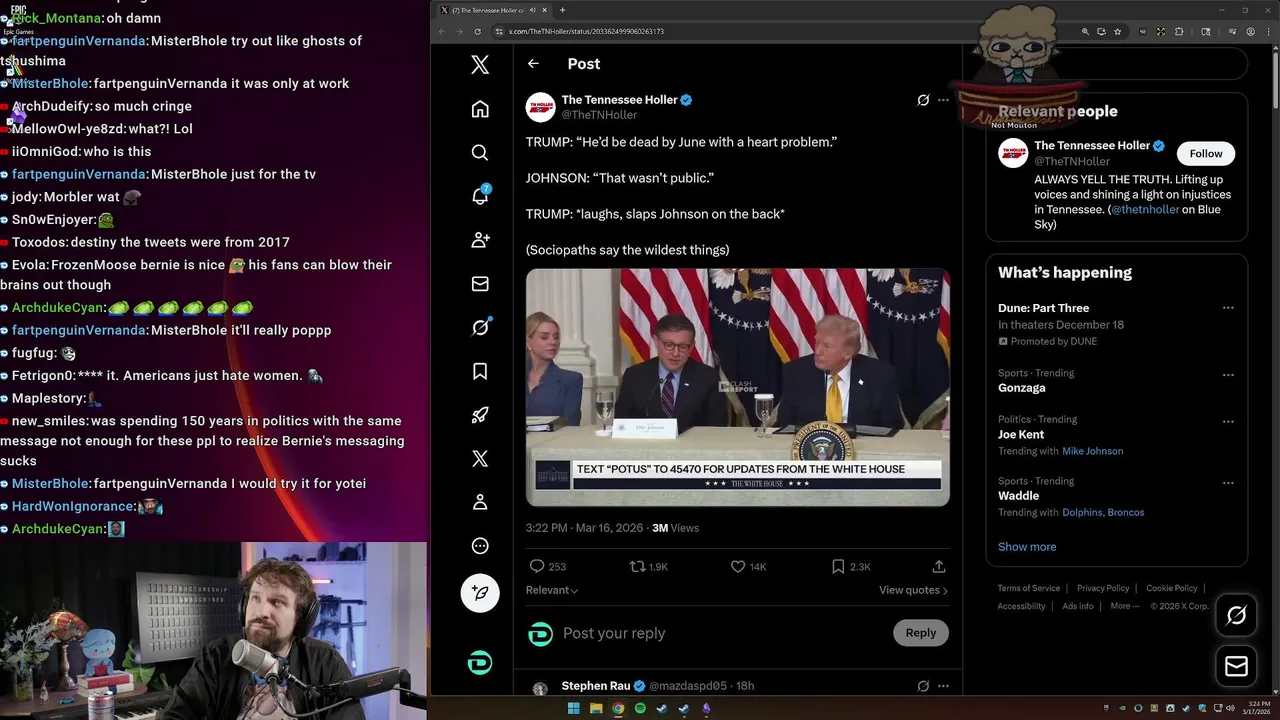Open Waddle trending topic
Image resolution: width=1280 pixels, height=720 pixels.
point(1018,496)
